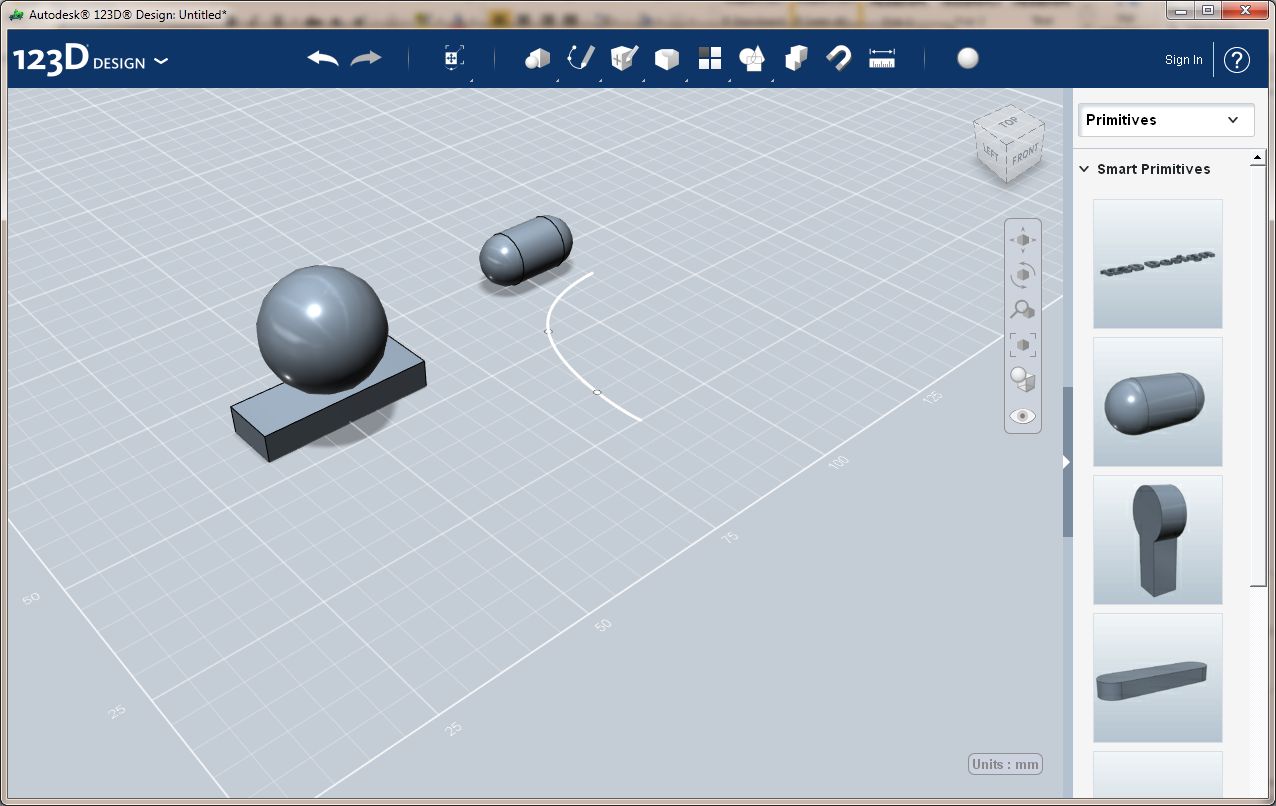Image resolution: width=1276 pixels, height=806 pixels.
Task: Click Sign In link
Action: (x=1184, y=60)
